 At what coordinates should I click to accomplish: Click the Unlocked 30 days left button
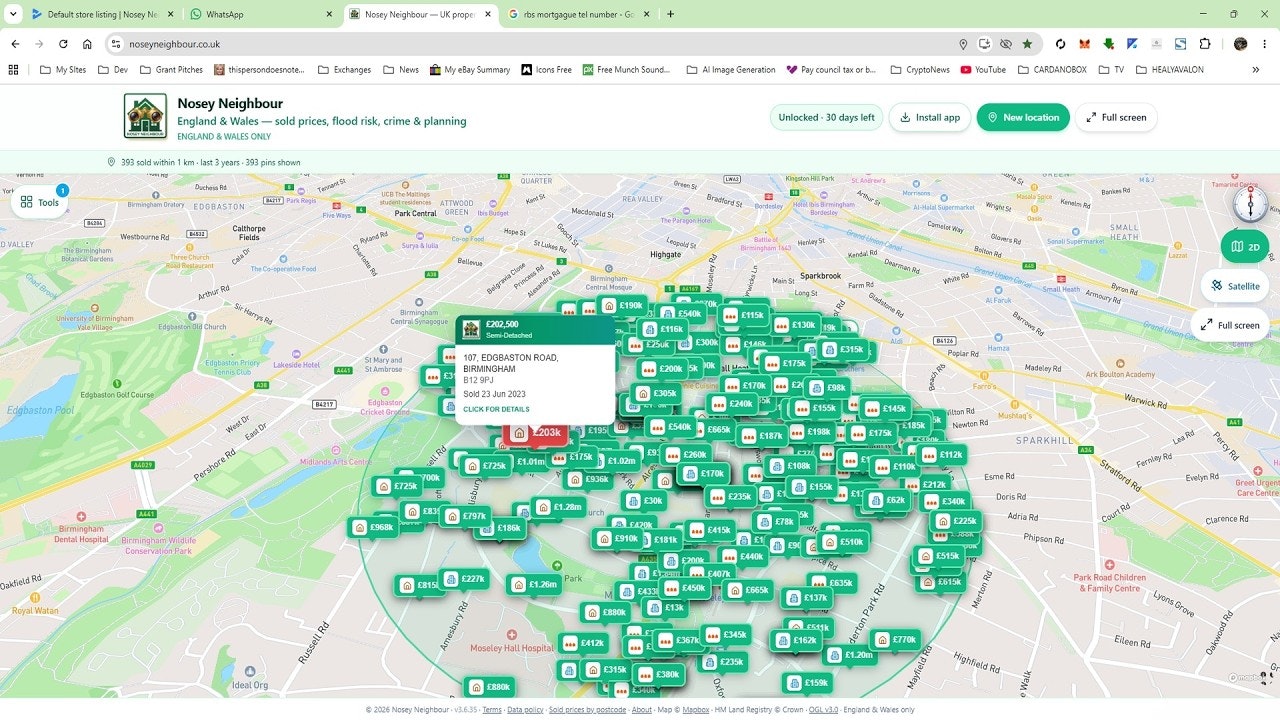pyautogui.click(x=826, y=117)
